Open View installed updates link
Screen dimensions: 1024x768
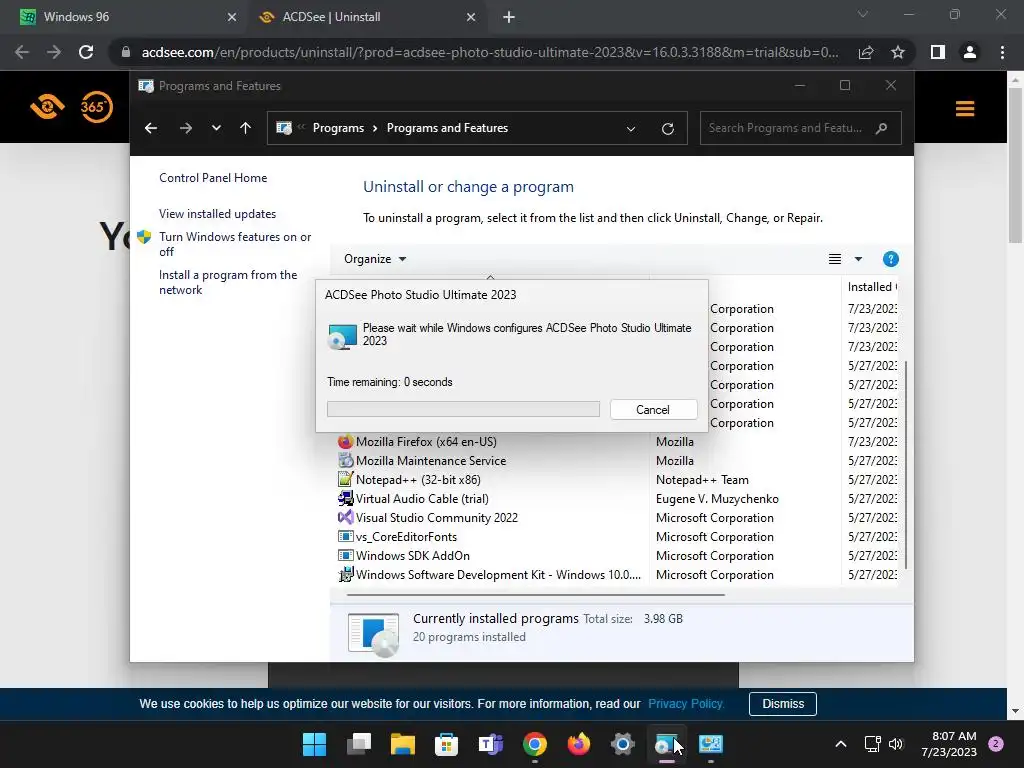coord(217,214)
